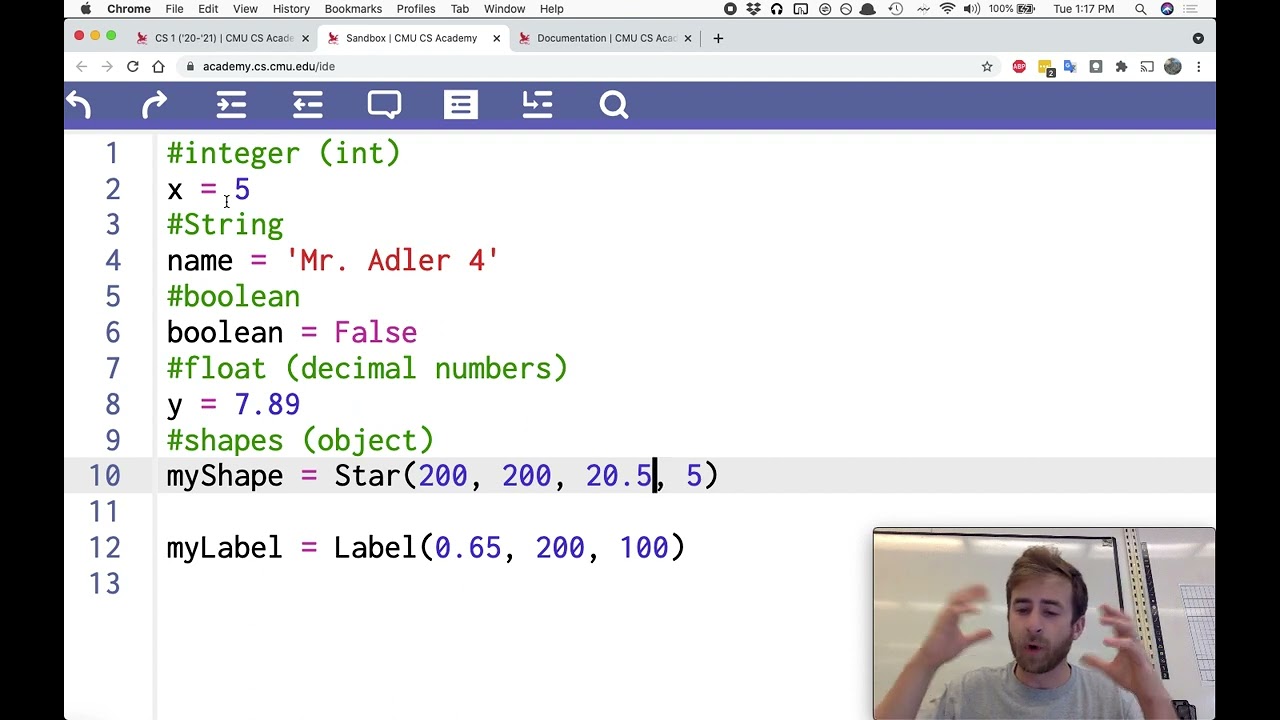Click the myLabel variable name
The image size is (1280, 720).
pyautogui.click(x=225, y=548)
